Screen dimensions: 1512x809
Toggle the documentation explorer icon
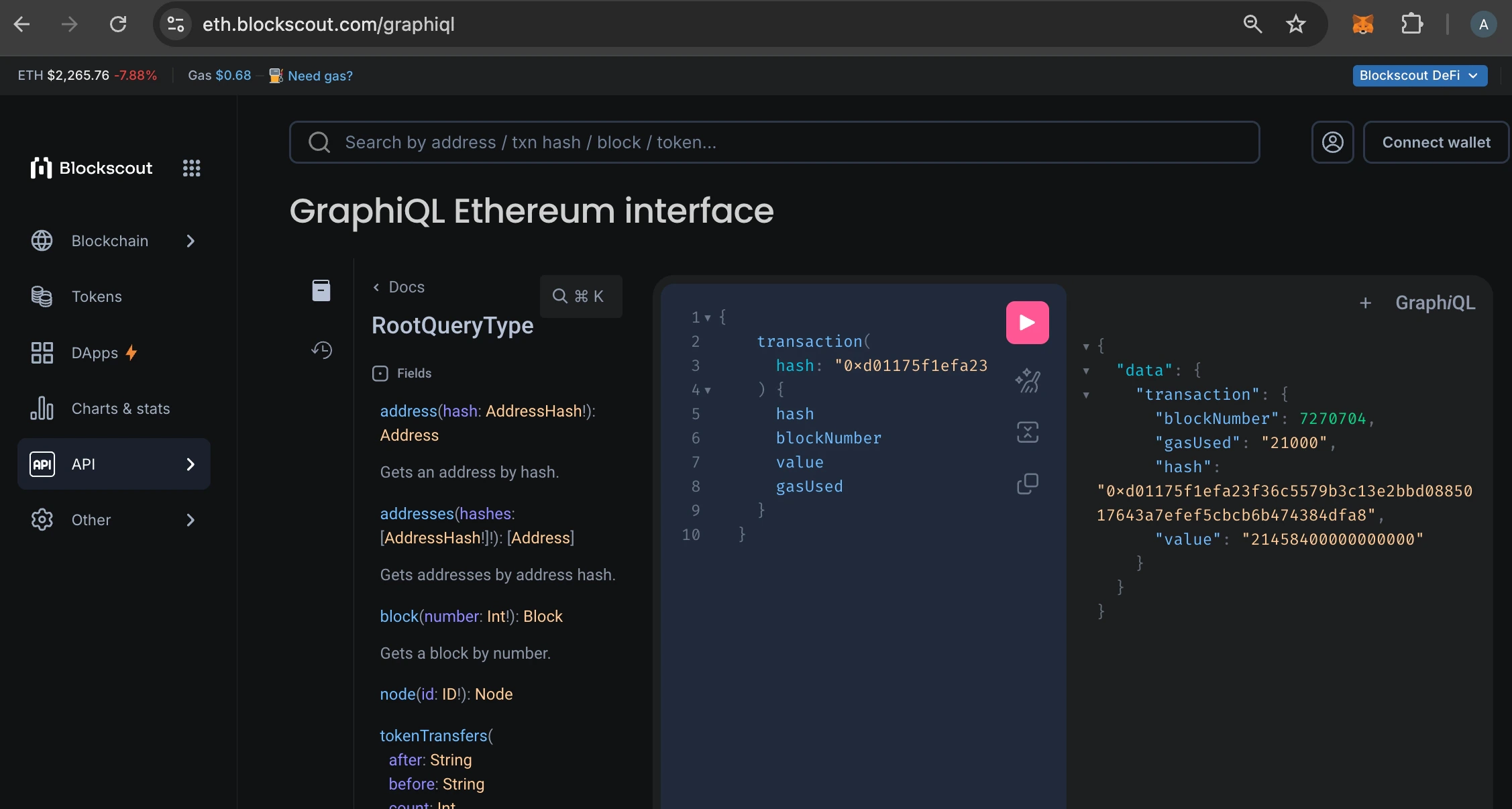(321, 290)
